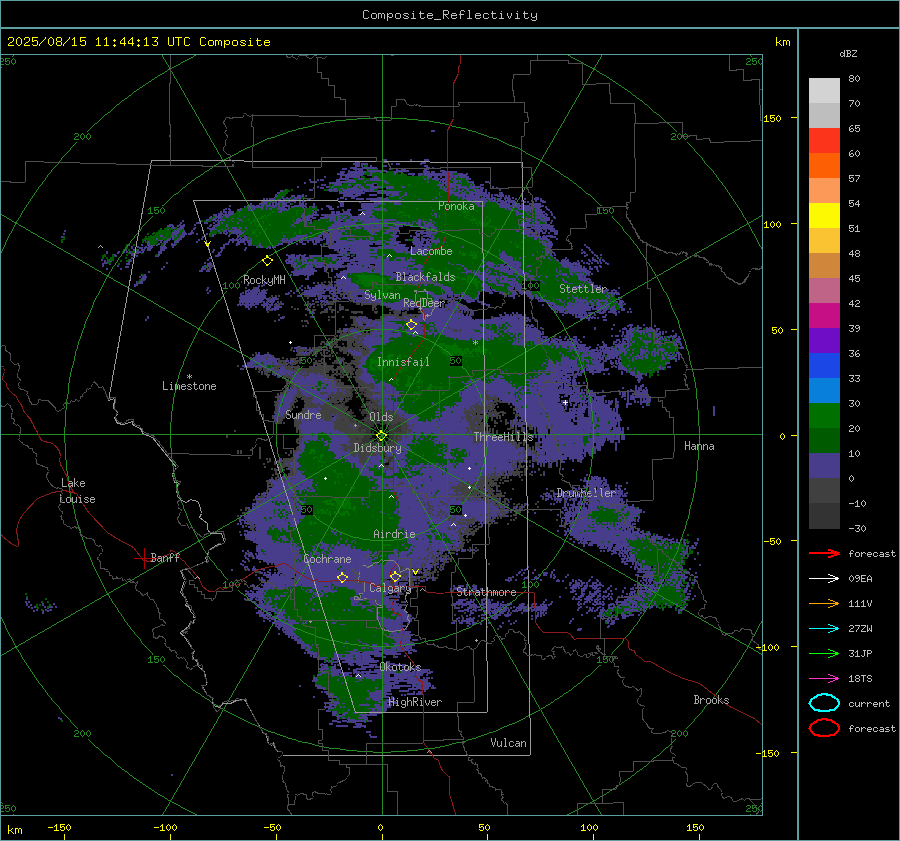Click the Strathmore label
The width and height of the screenshot is (900, 841).
486,592
